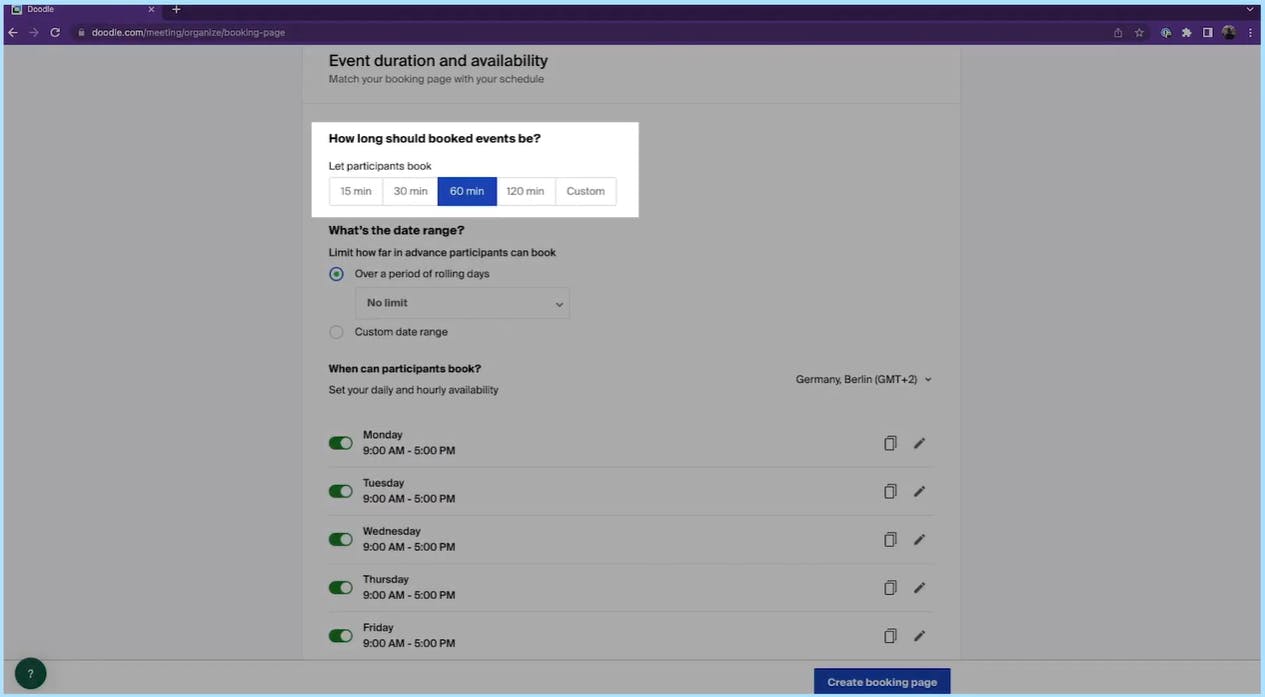The image size is (1265, 697).
Task: Open the Germany, Berlin timezone selector
Action: [862, 379]
